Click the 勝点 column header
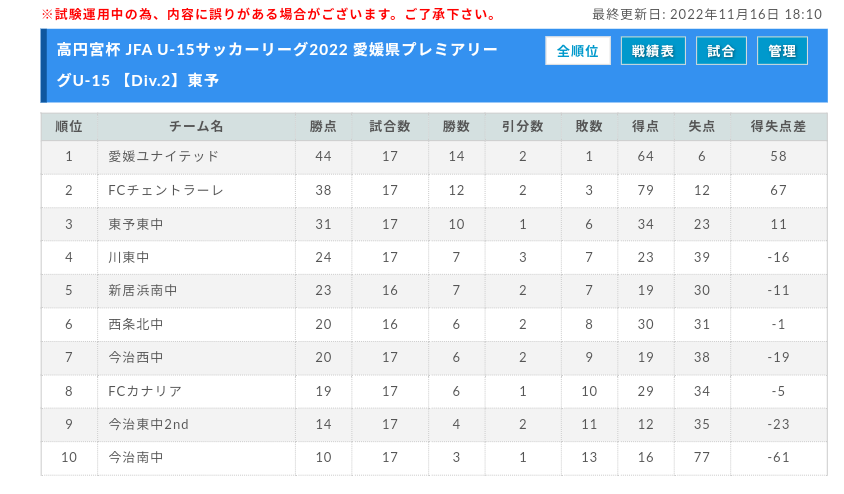The height and width of the screenshot is (494, 844). point(323,127)
